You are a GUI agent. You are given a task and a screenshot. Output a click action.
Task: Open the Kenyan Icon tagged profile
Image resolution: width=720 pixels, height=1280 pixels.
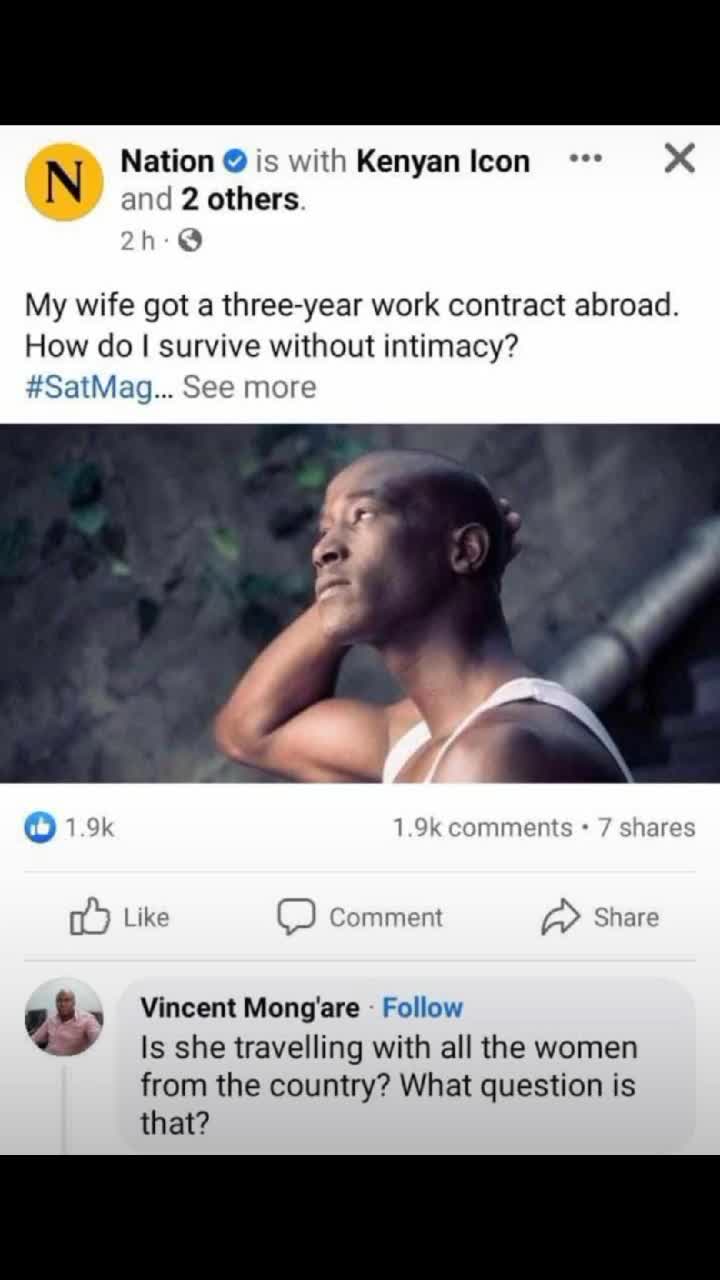coord(443,161)
